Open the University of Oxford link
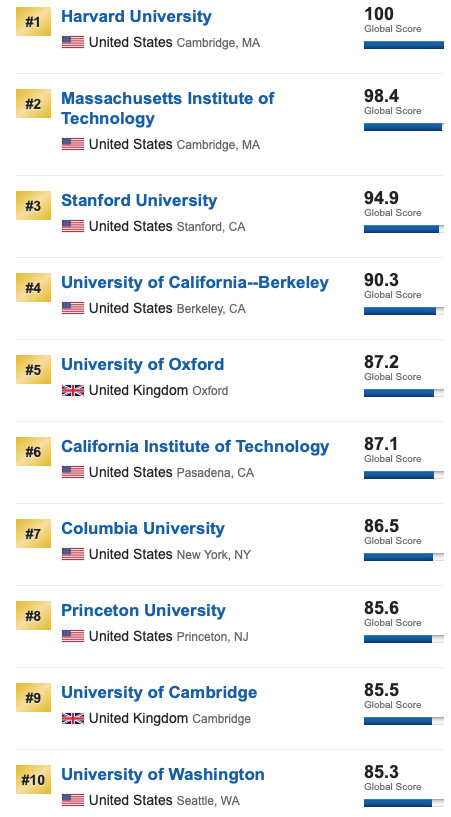 pyautogui.click(x=143, y=364)
